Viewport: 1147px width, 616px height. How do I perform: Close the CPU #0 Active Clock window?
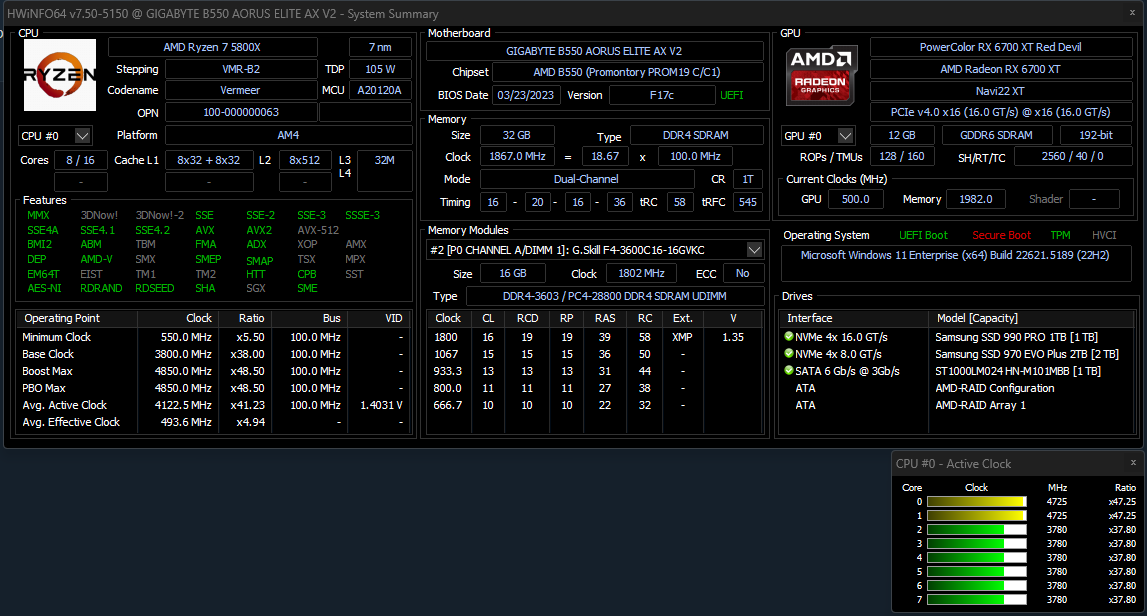pos(1133,462)
